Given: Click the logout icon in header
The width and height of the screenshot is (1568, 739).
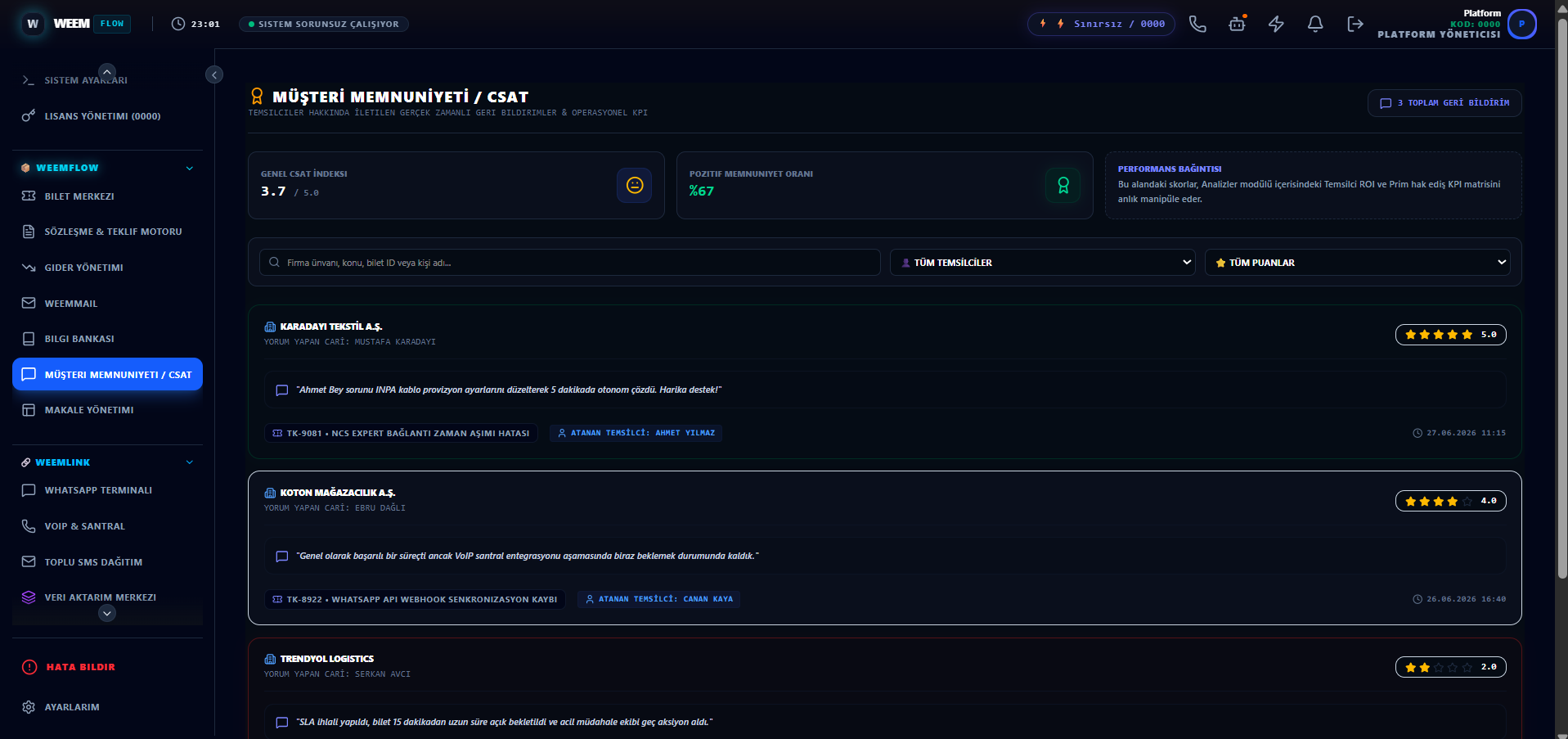Looking at the screenshot, I should tap(1355, 24).
